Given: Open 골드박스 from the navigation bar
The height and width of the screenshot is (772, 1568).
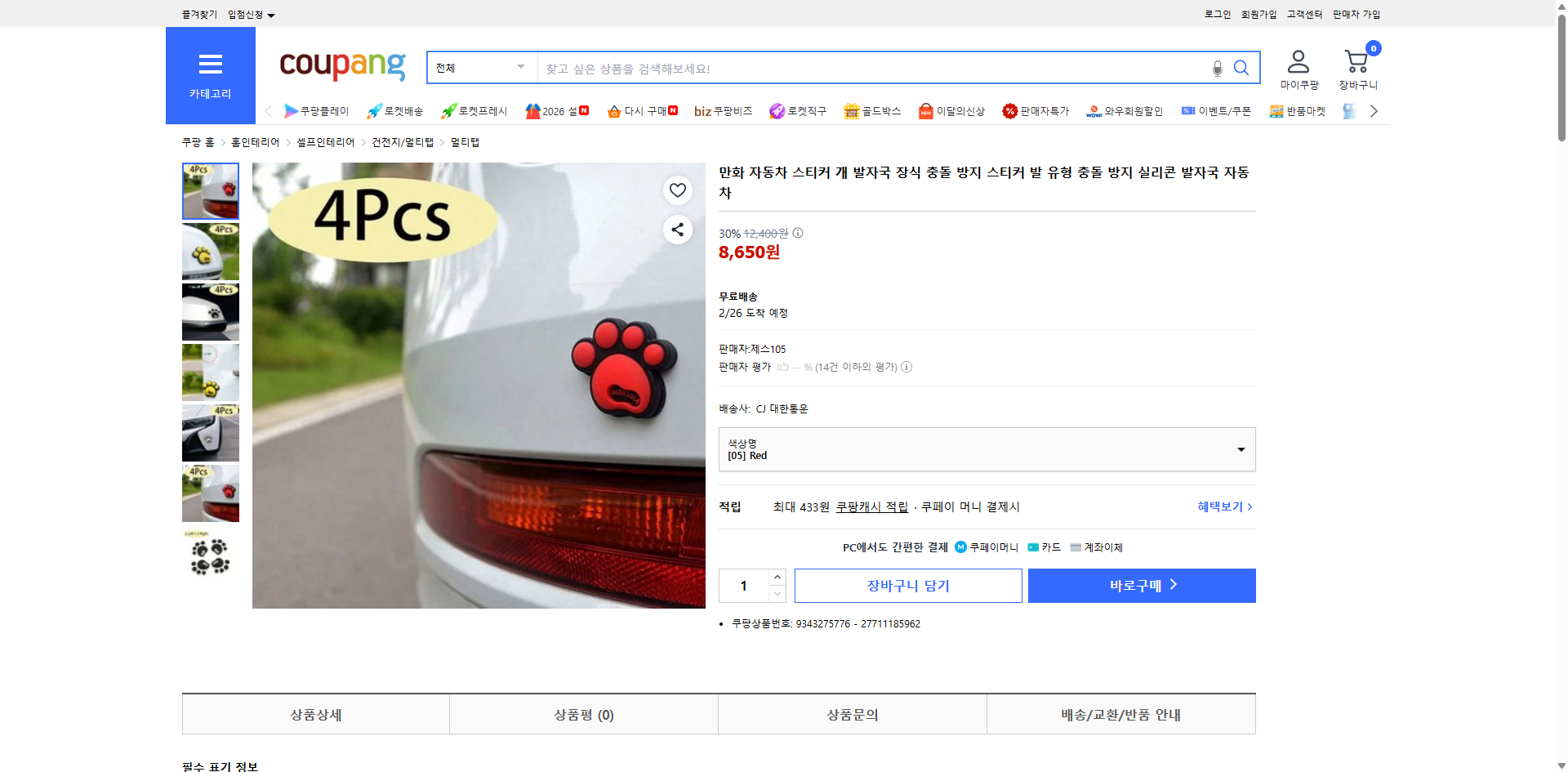Looking at the screenshot, I should tap(872, 110).
